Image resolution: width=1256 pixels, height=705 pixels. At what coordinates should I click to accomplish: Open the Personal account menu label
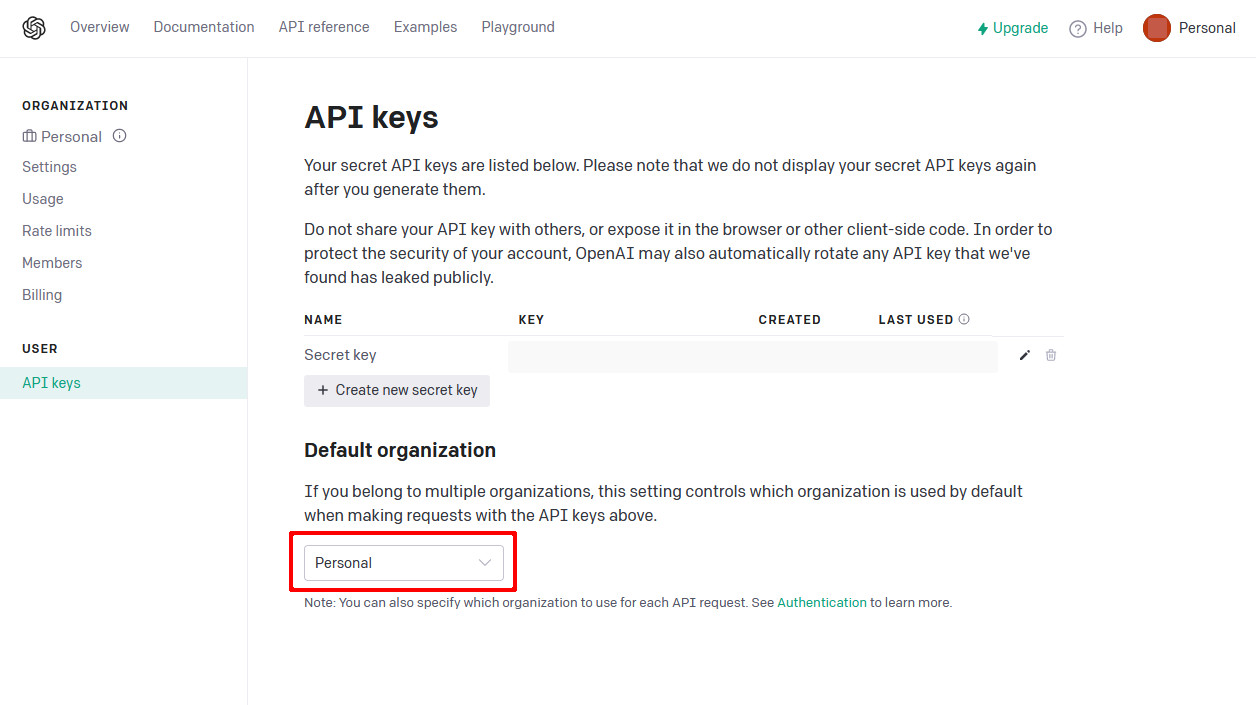coord(1207,28)
